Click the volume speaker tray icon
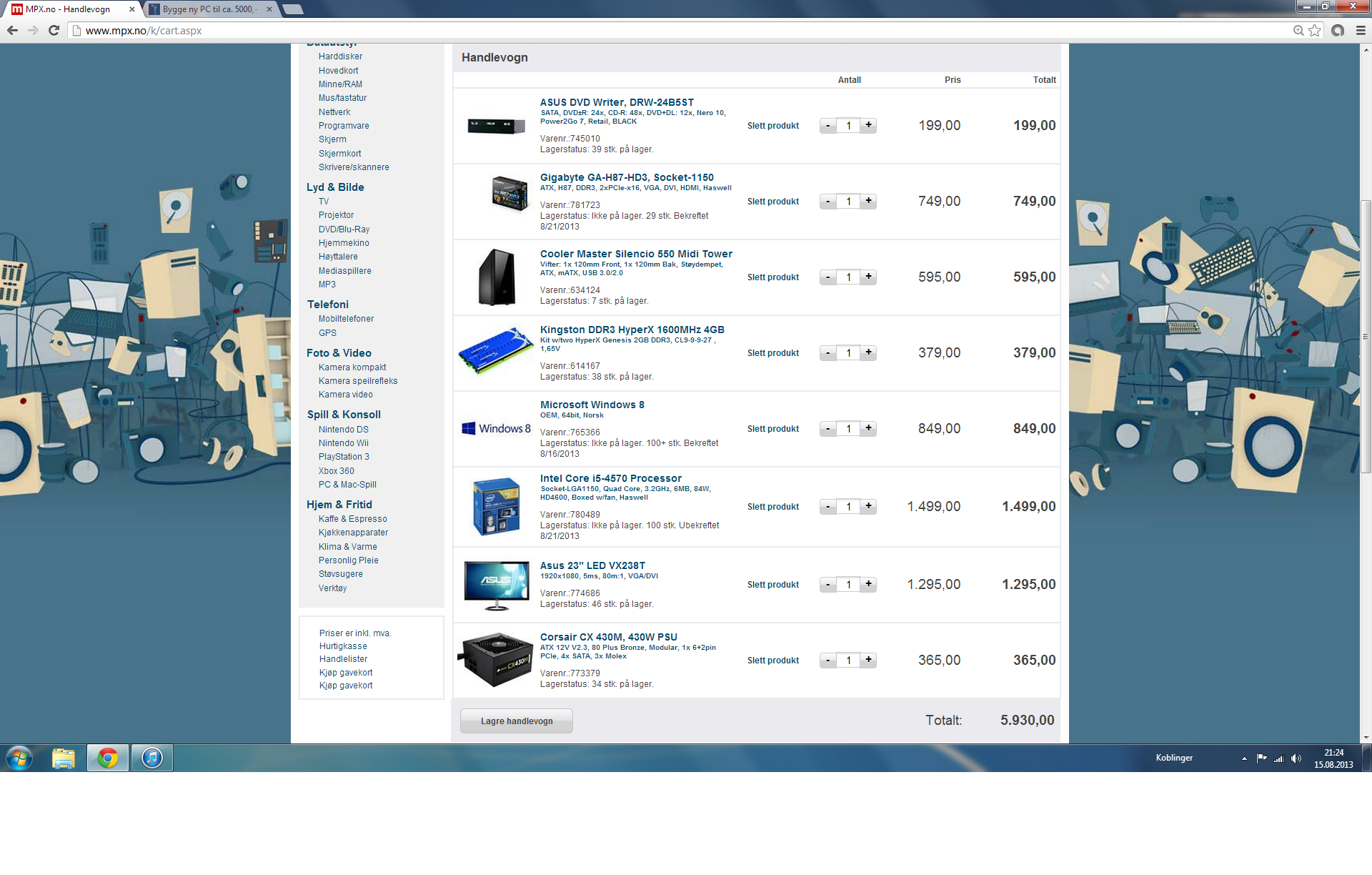Screen dimensions: 1372x875 coord(1296,758)
